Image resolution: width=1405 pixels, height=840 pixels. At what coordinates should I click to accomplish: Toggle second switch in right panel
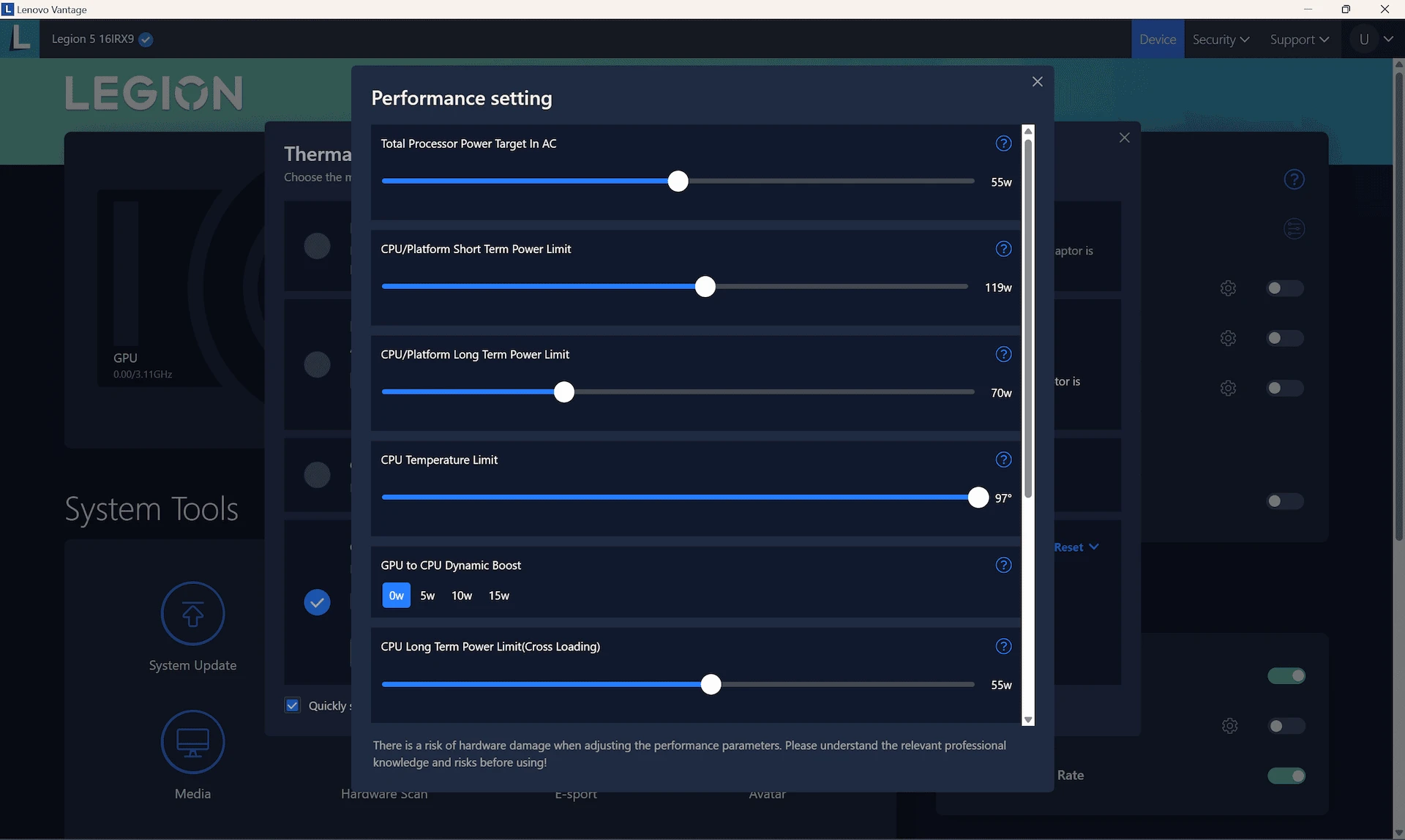click(1284, 338)
